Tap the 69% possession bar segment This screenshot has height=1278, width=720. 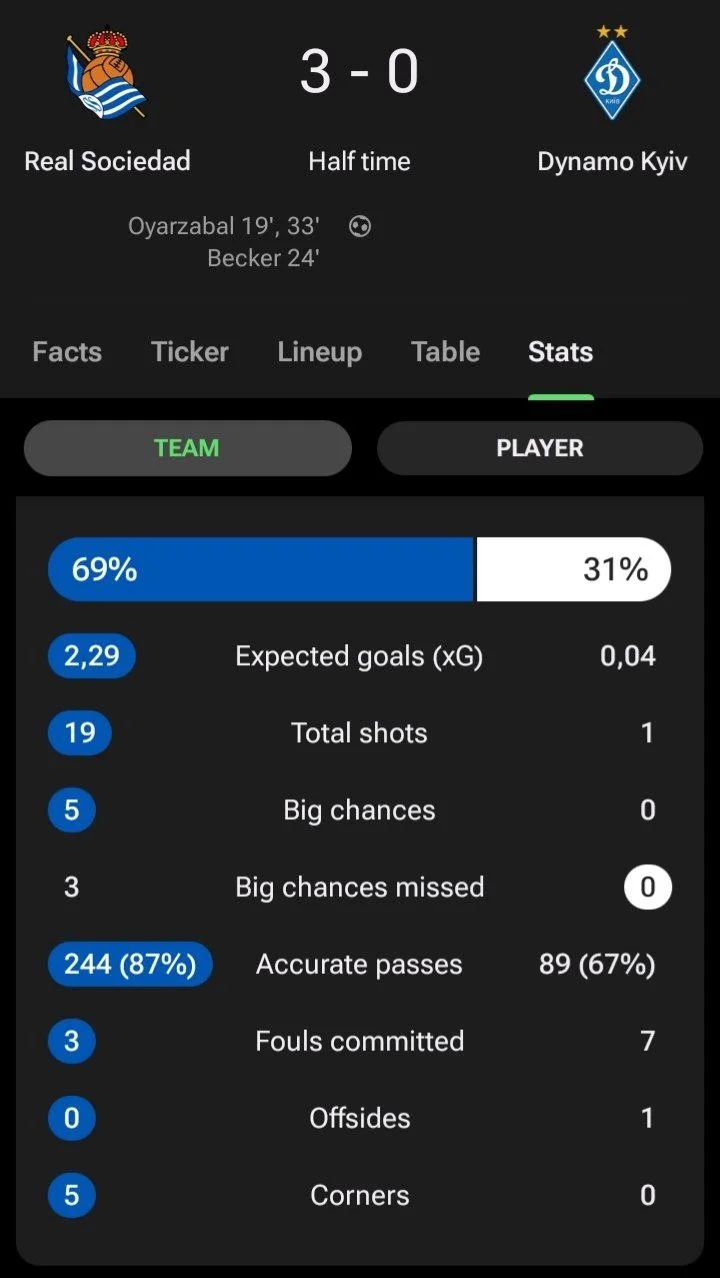pyautogui.click(x=260, y=569)
